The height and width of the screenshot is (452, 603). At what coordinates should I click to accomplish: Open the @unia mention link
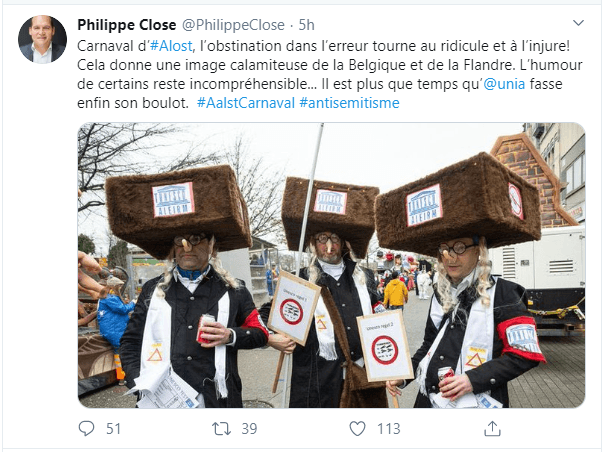coord(504,83)
